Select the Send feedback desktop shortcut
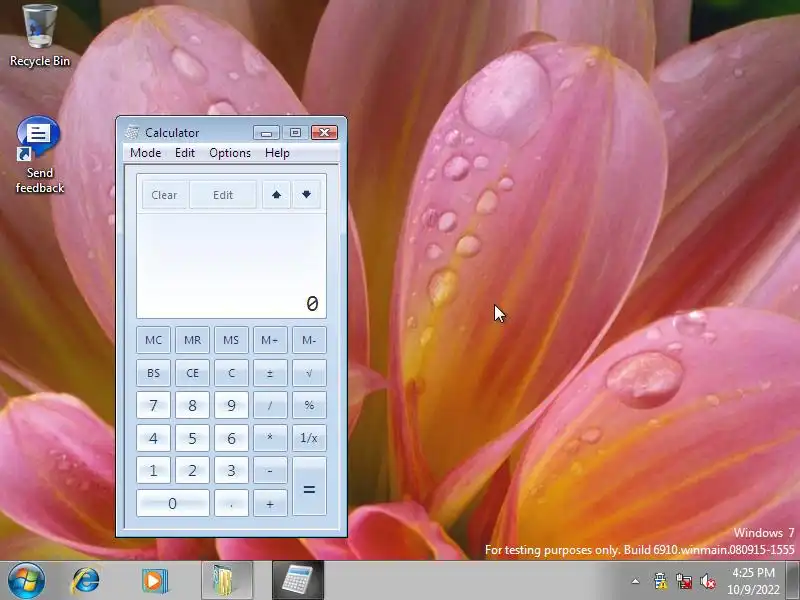The image size is (800, 600). pos(39,155)
